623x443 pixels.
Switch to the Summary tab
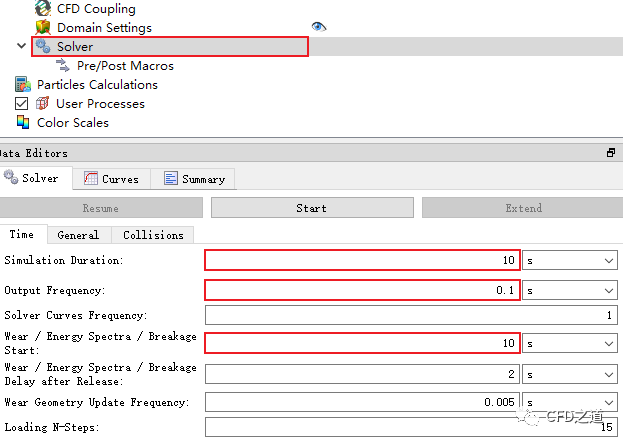pyautogui.click(x=194, y=179)
